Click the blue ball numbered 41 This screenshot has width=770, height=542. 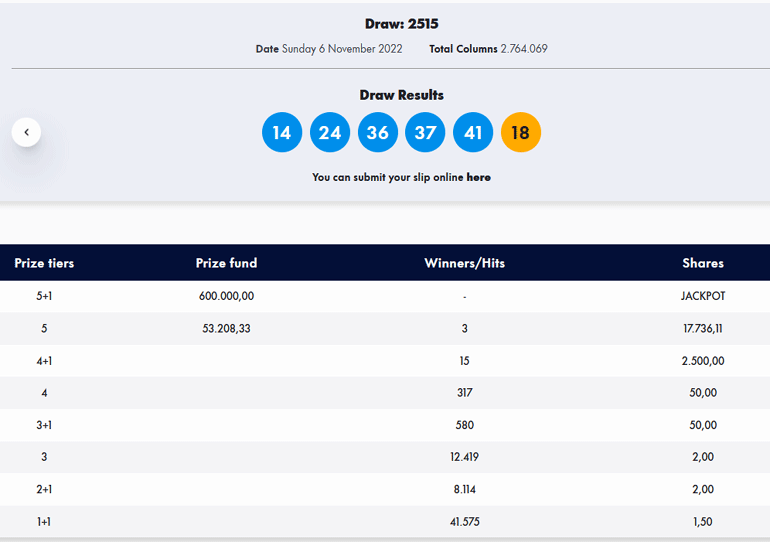(473, 133)
